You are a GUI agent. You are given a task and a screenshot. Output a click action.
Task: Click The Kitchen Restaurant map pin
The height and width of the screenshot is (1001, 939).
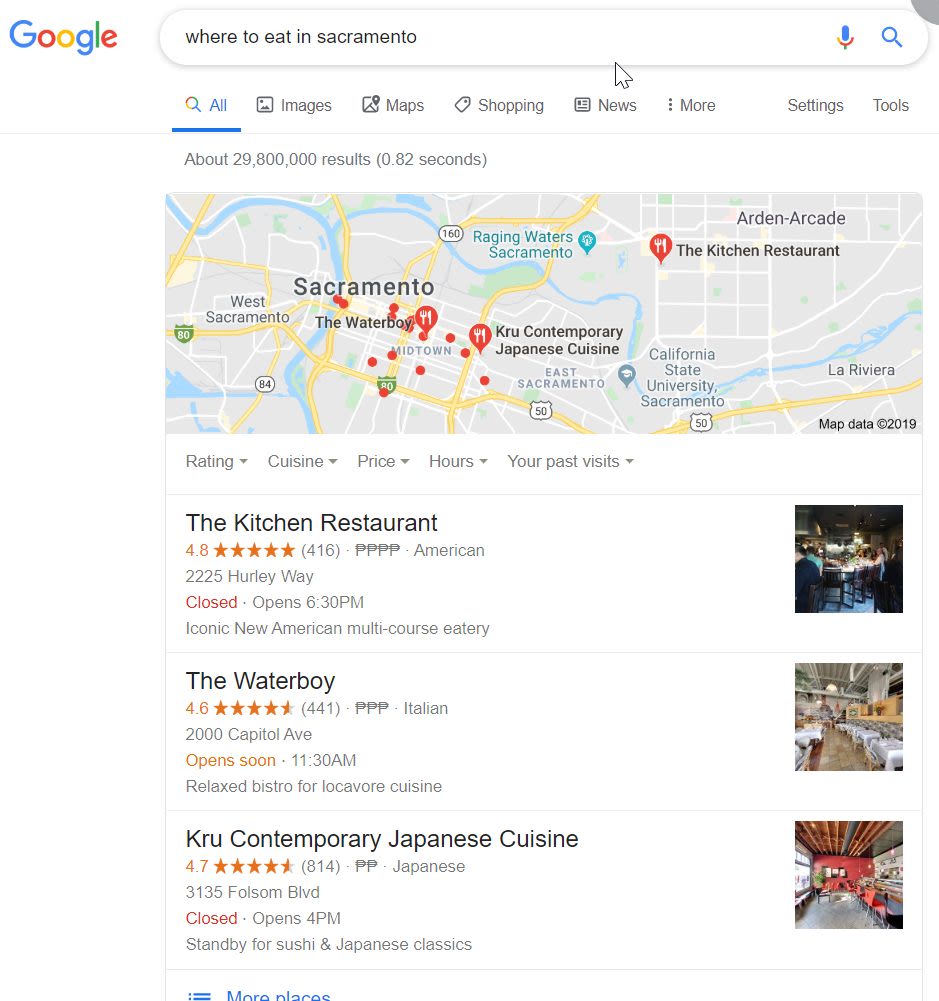tap(660, 248)
